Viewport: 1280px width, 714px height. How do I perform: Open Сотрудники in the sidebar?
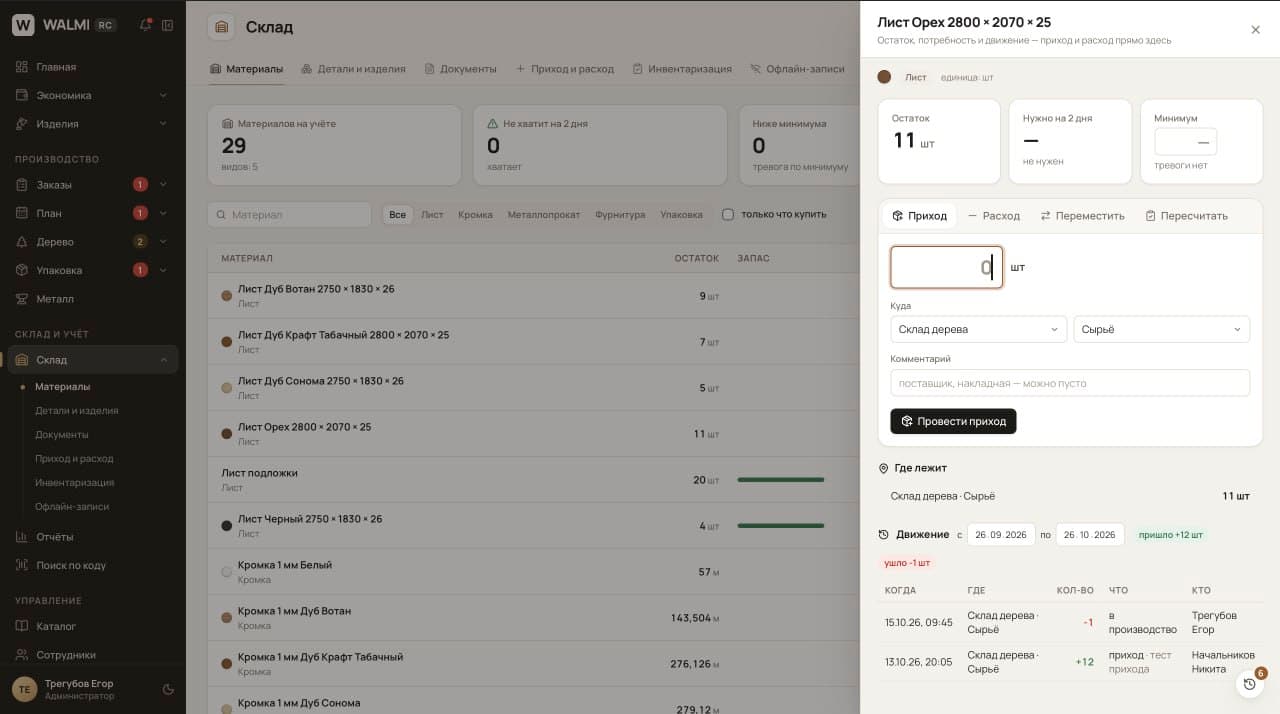click(92, 655)
